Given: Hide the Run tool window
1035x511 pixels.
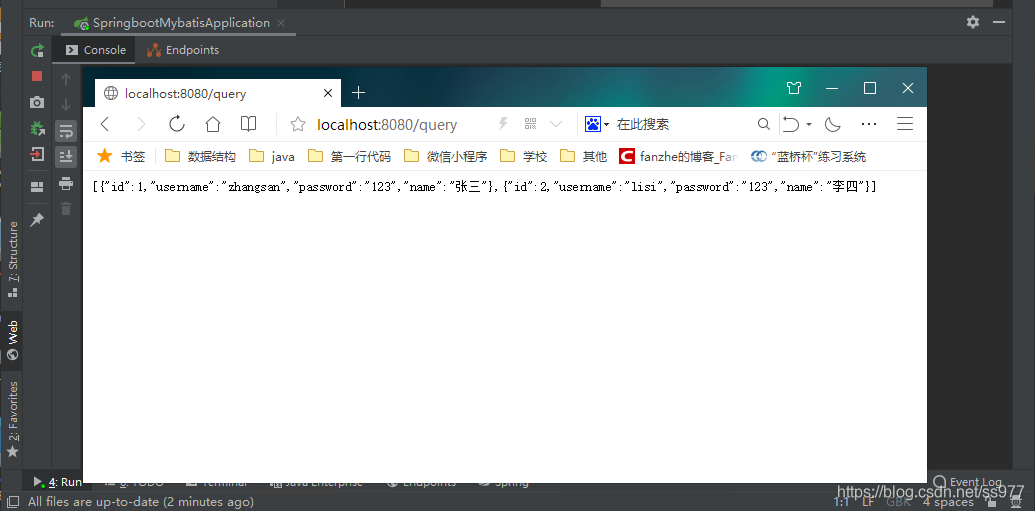Looking at the screenshot, I should [1000, 22].
